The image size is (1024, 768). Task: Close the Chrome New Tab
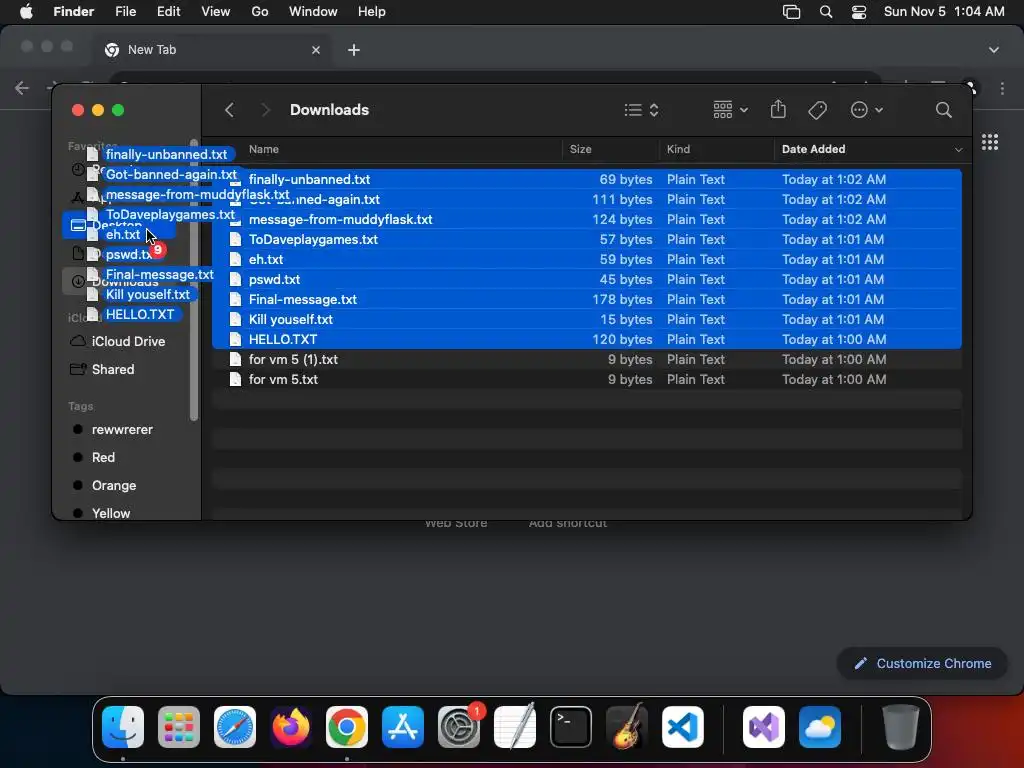pyautogui.click(x=316, y=50)
